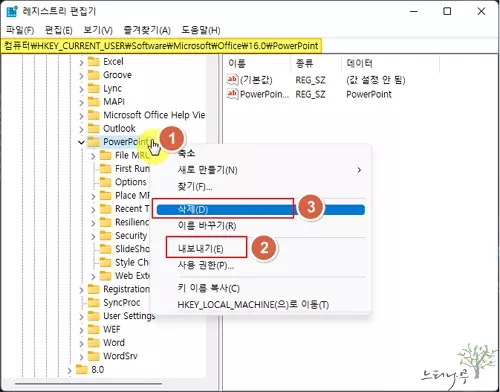Click the MAPI folder icon
The height and width of the screenshot is (392, 500).
(94, 102)
